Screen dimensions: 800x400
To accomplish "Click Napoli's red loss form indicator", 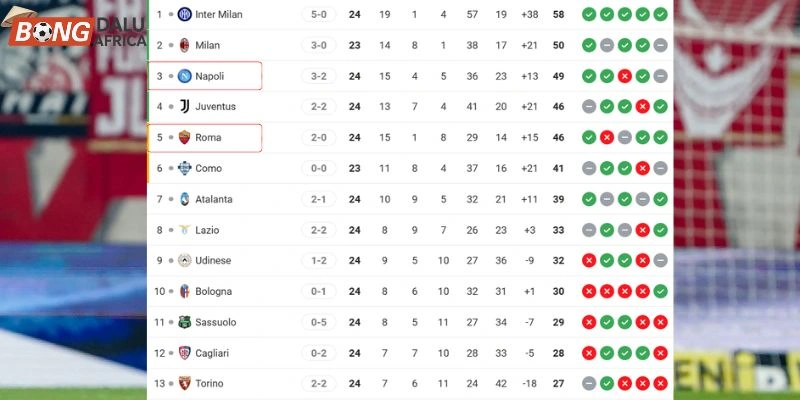I will pyautogui.click(x=624, y=76).
